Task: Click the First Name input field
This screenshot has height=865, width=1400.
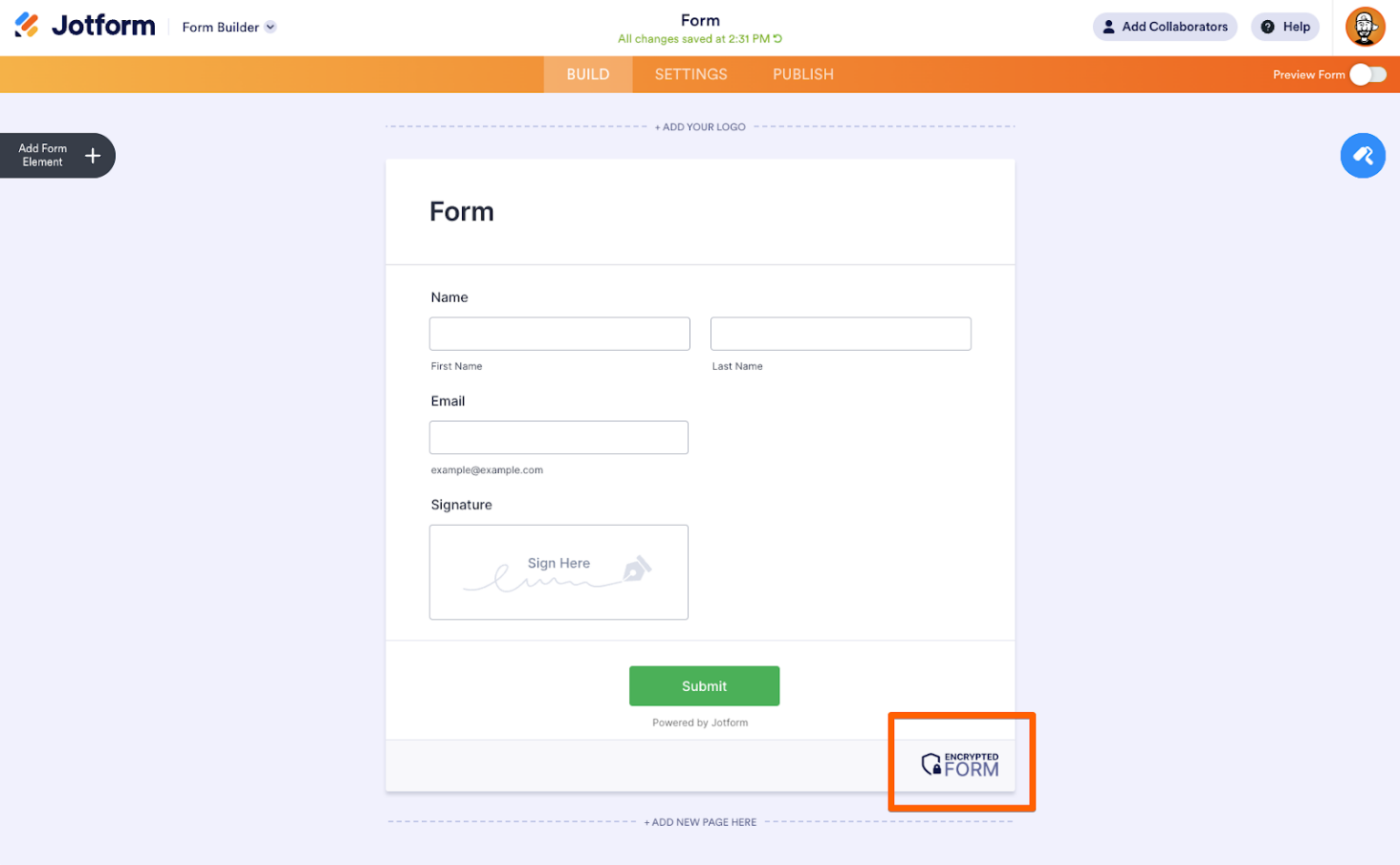Action: (x=559, y=334)
